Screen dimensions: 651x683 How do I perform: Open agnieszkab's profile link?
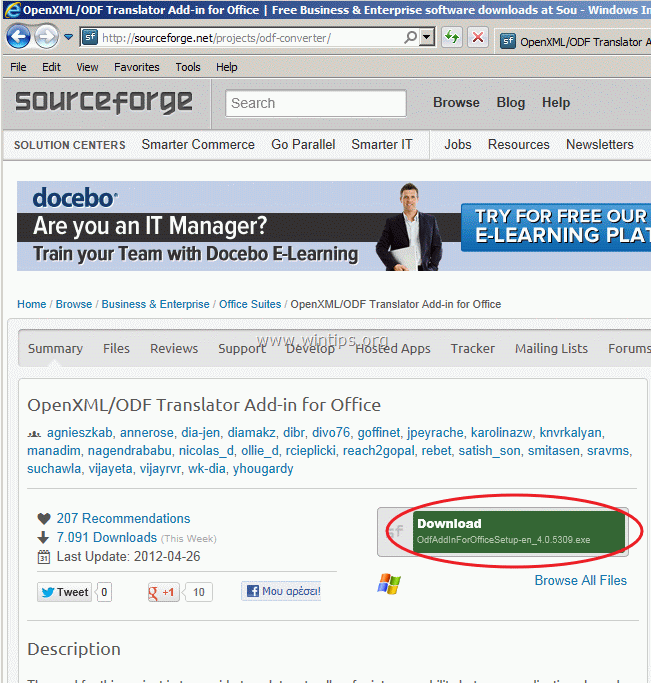[x=79, y=433]
